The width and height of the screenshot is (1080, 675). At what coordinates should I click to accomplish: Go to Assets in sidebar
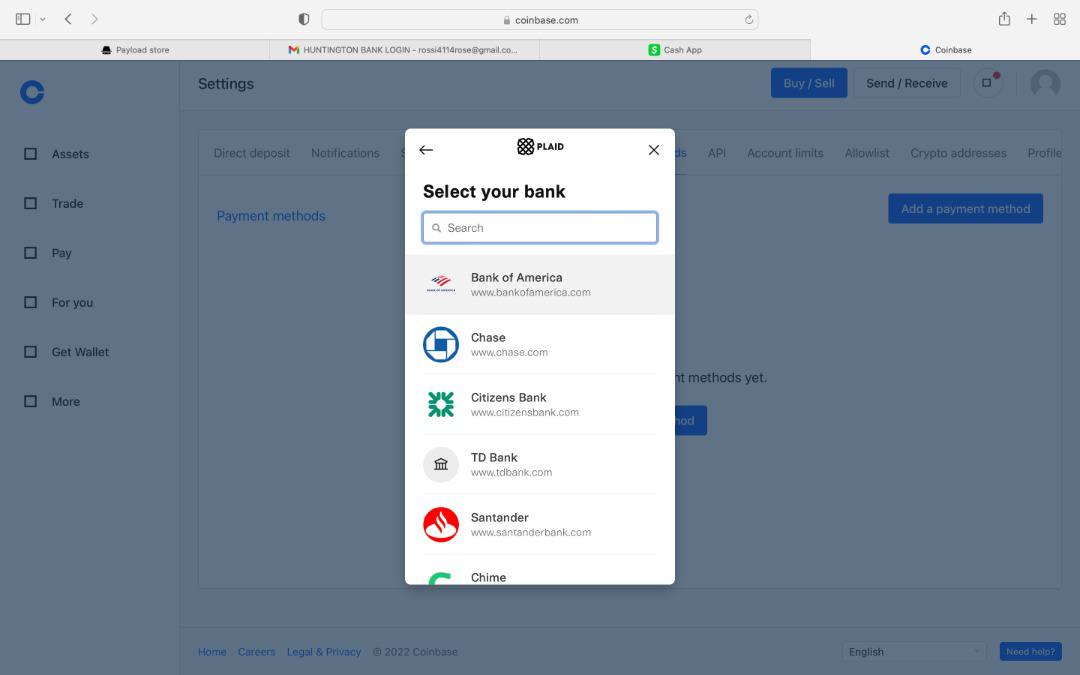click(70, 154)
